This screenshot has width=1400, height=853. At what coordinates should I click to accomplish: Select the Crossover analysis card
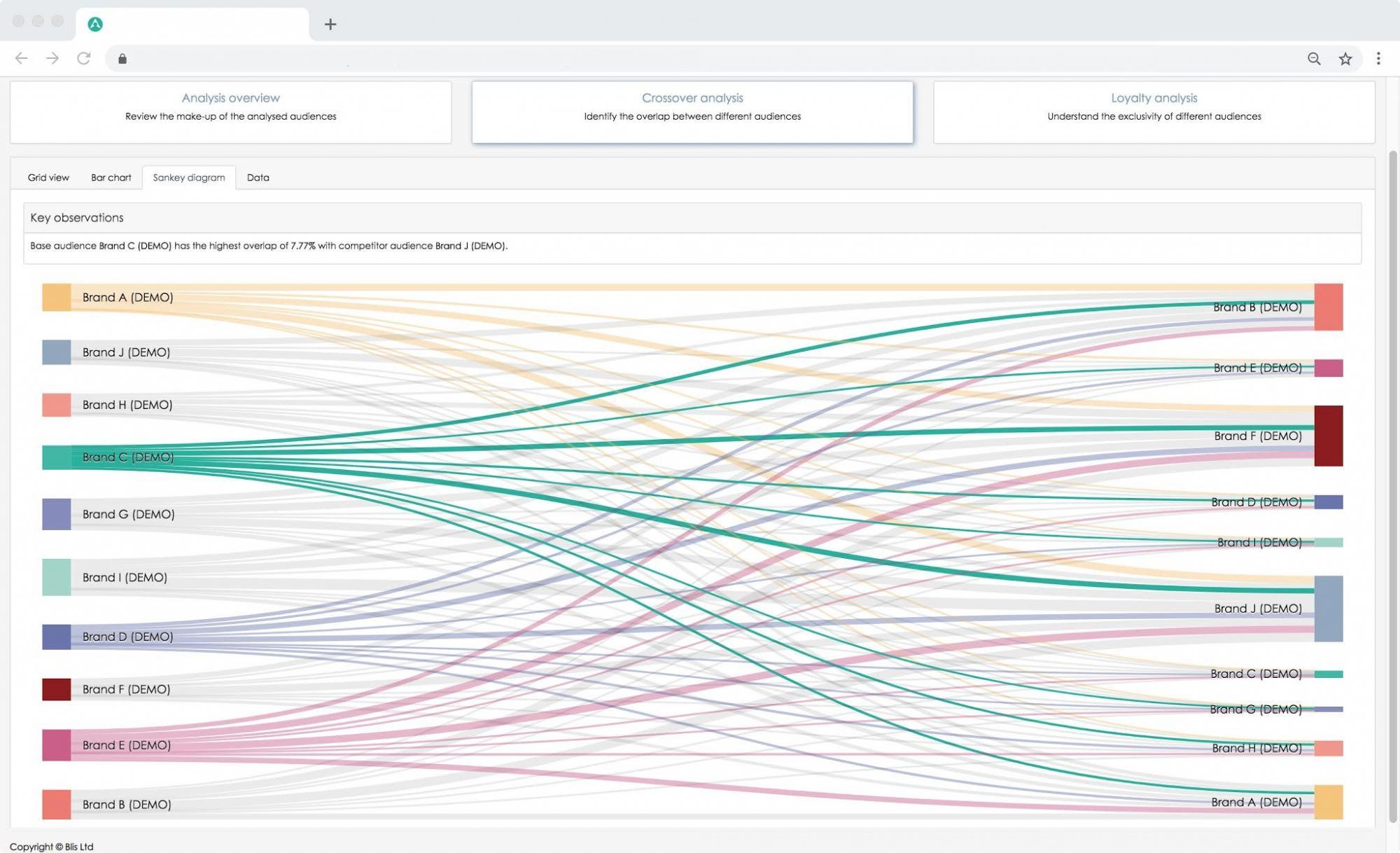tap(692, 112)
